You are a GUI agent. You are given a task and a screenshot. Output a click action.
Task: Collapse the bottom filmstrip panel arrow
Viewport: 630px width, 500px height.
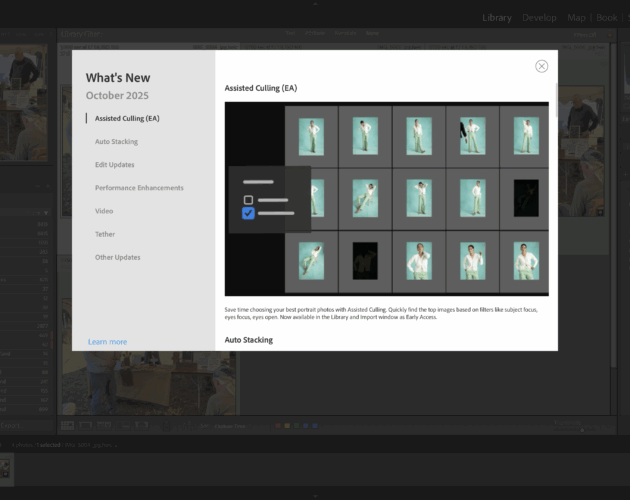(x=315, y=496)
